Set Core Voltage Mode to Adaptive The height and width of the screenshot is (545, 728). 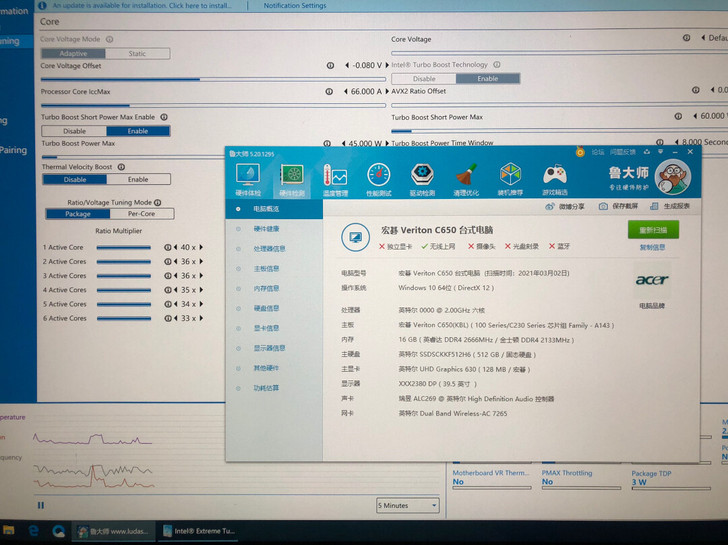[x=74, y=53]
